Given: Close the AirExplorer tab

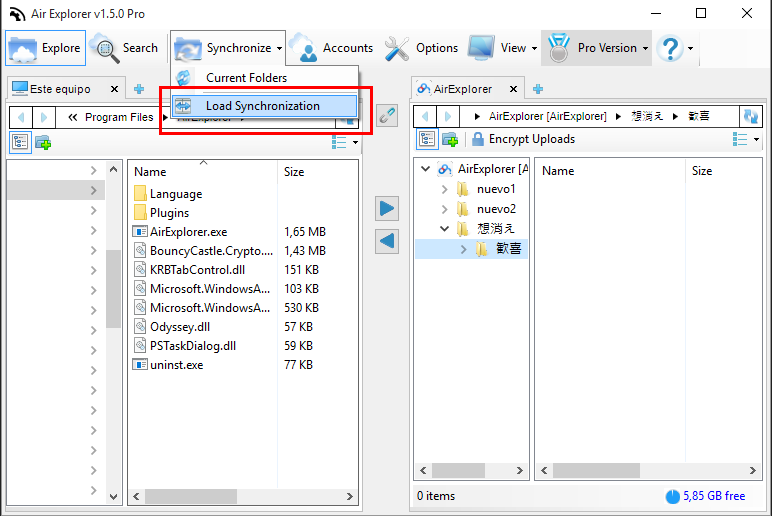Looking at the screenshot, I should 513,89.
